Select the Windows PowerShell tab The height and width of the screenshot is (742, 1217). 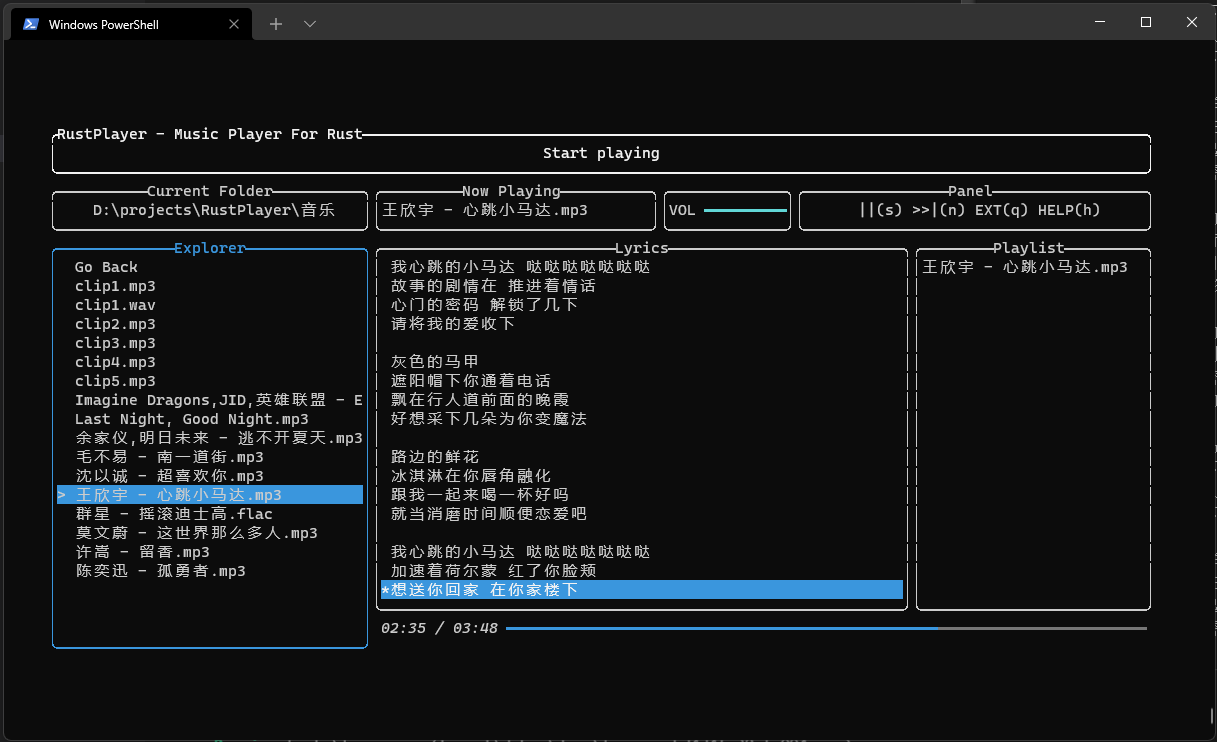coord(130,25)
